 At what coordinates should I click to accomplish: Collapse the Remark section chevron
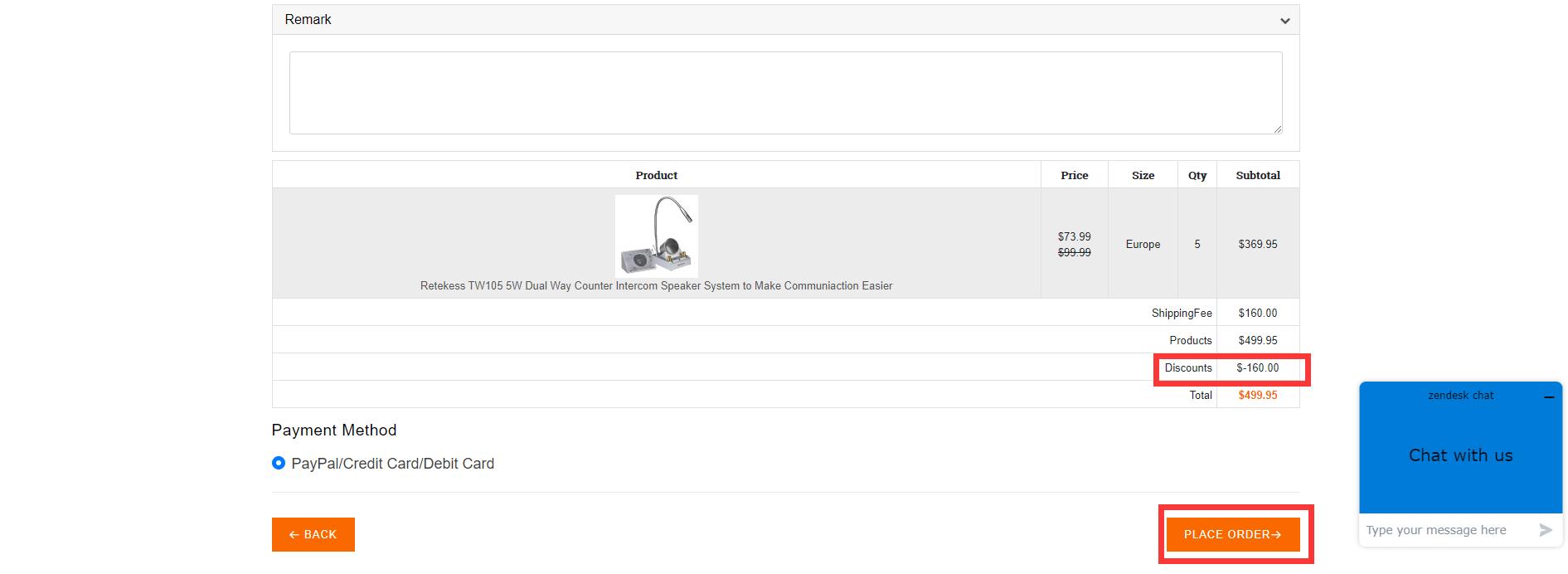click(1284, 21)
